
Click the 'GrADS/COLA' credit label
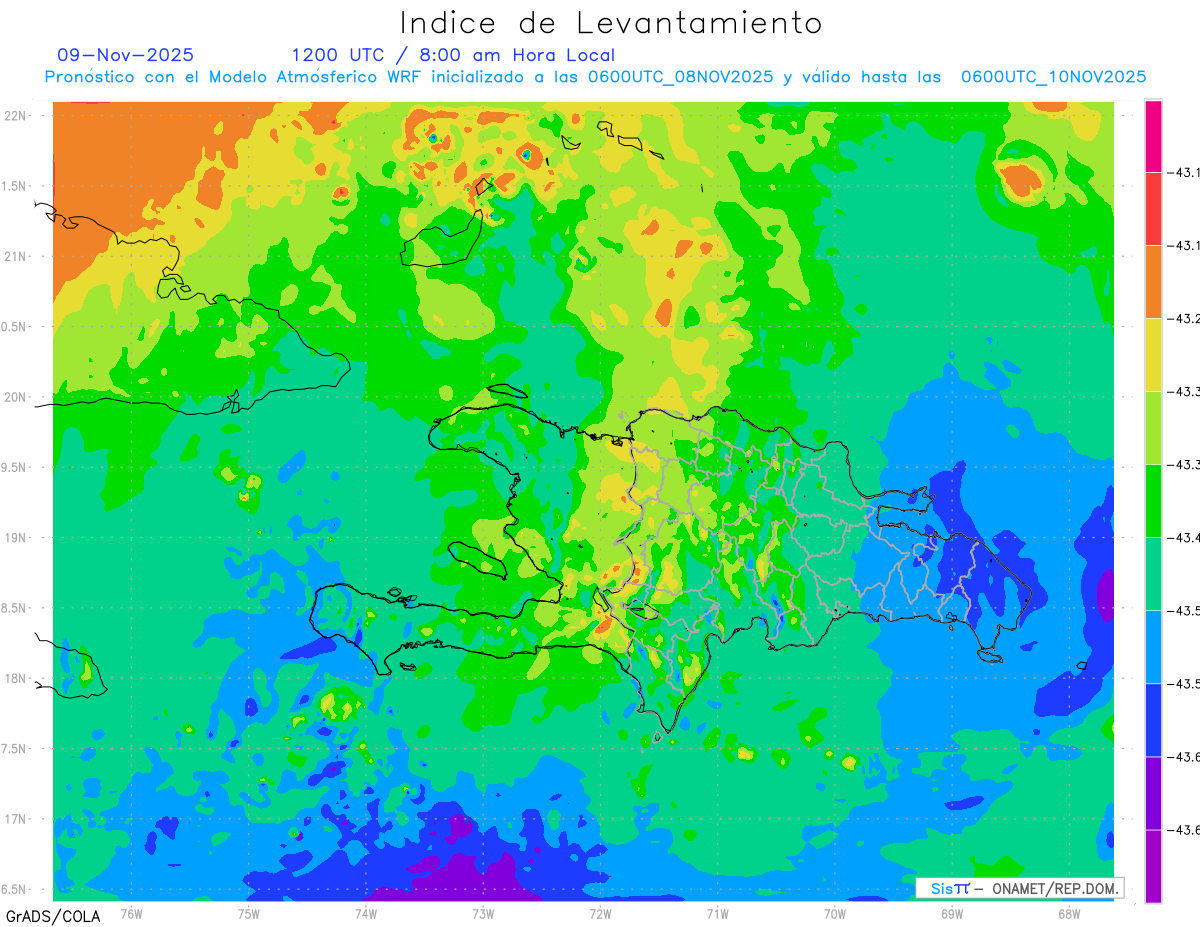(x=53, y=916)
